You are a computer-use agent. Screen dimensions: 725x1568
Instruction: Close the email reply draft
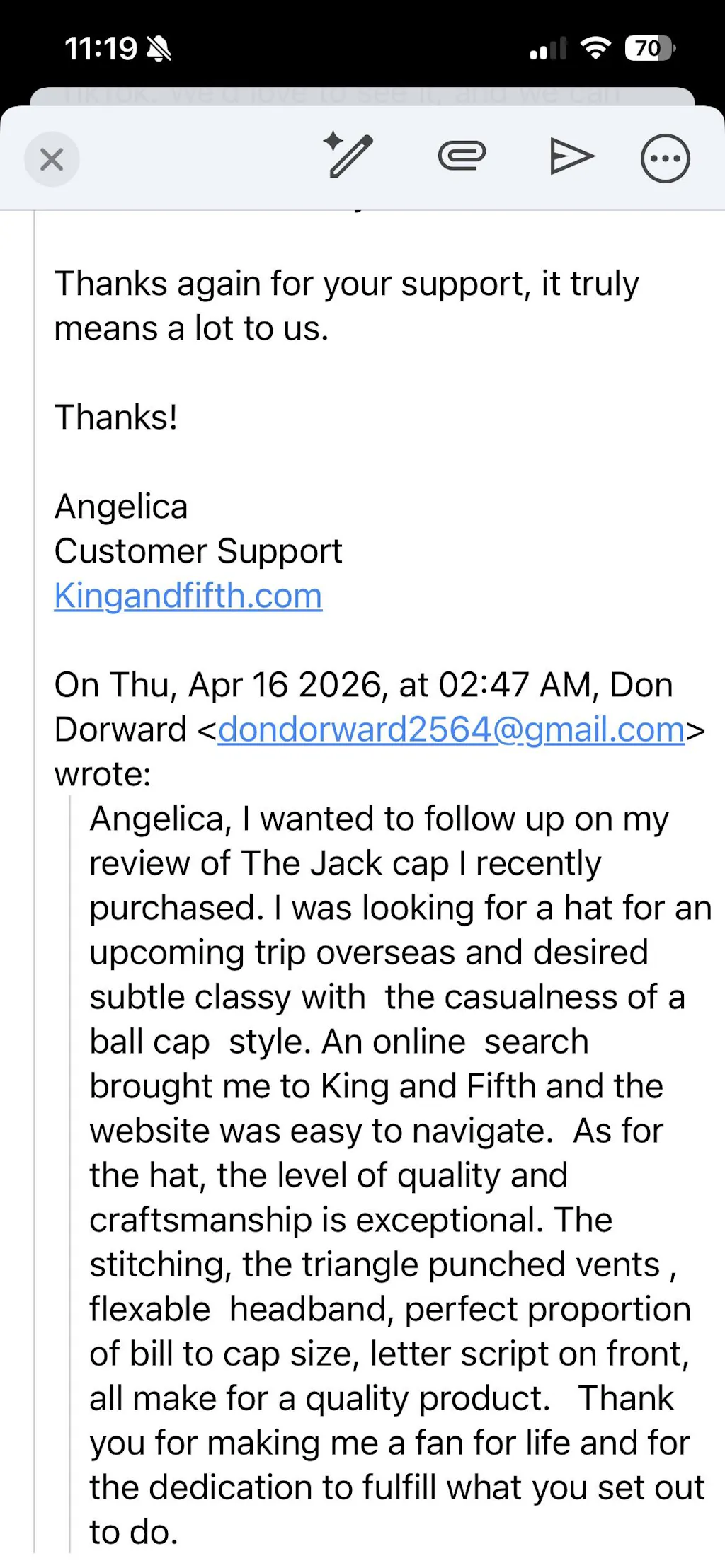(52, 159)
